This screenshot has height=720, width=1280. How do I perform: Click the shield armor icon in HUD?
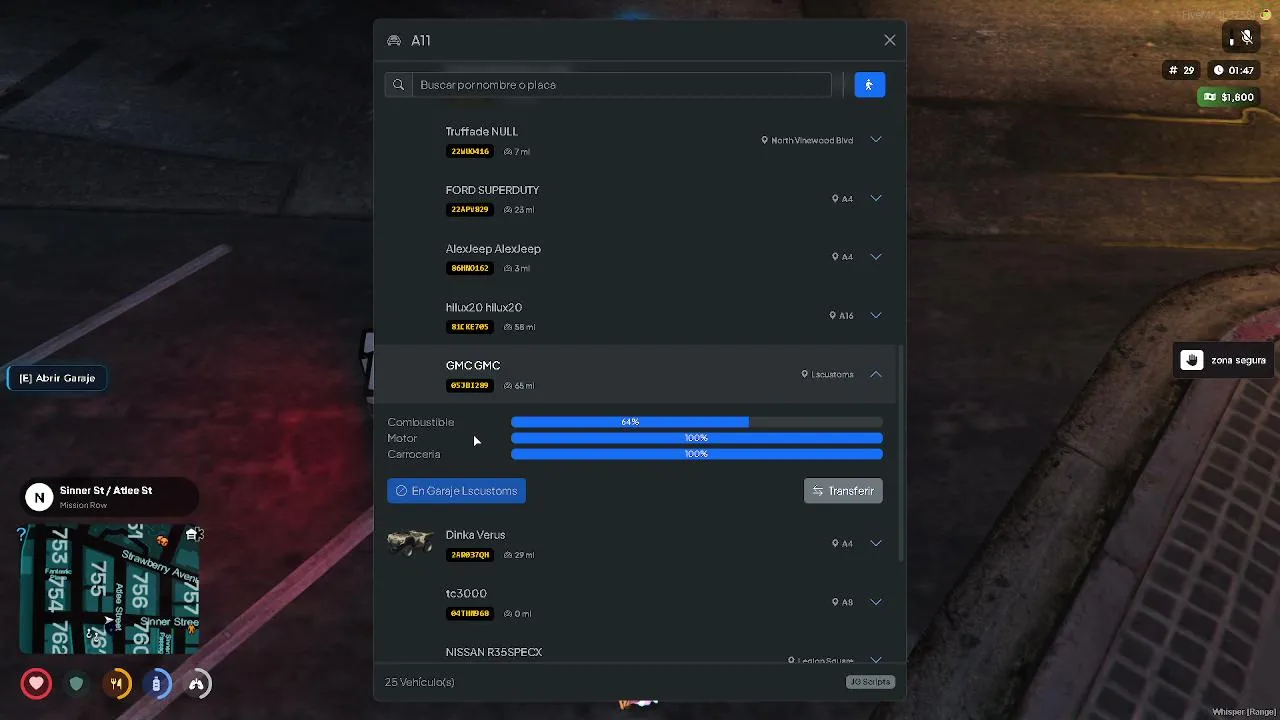click(x=76, y=684)
